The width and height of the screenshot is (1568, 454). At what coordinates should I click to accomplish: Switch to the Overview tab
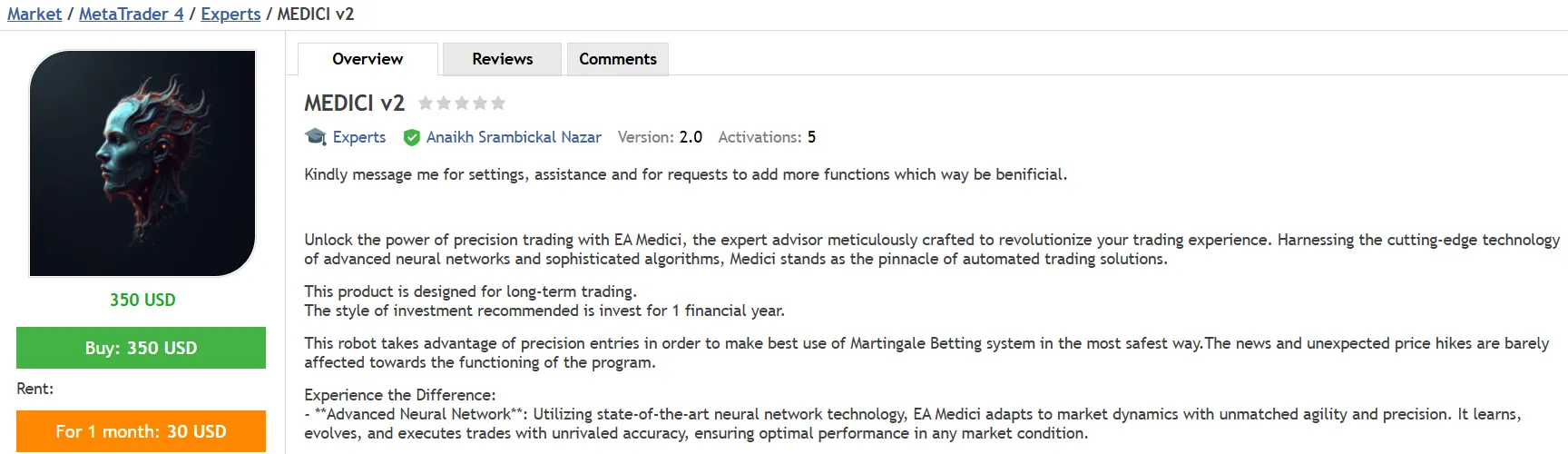(x=367, y=59)
